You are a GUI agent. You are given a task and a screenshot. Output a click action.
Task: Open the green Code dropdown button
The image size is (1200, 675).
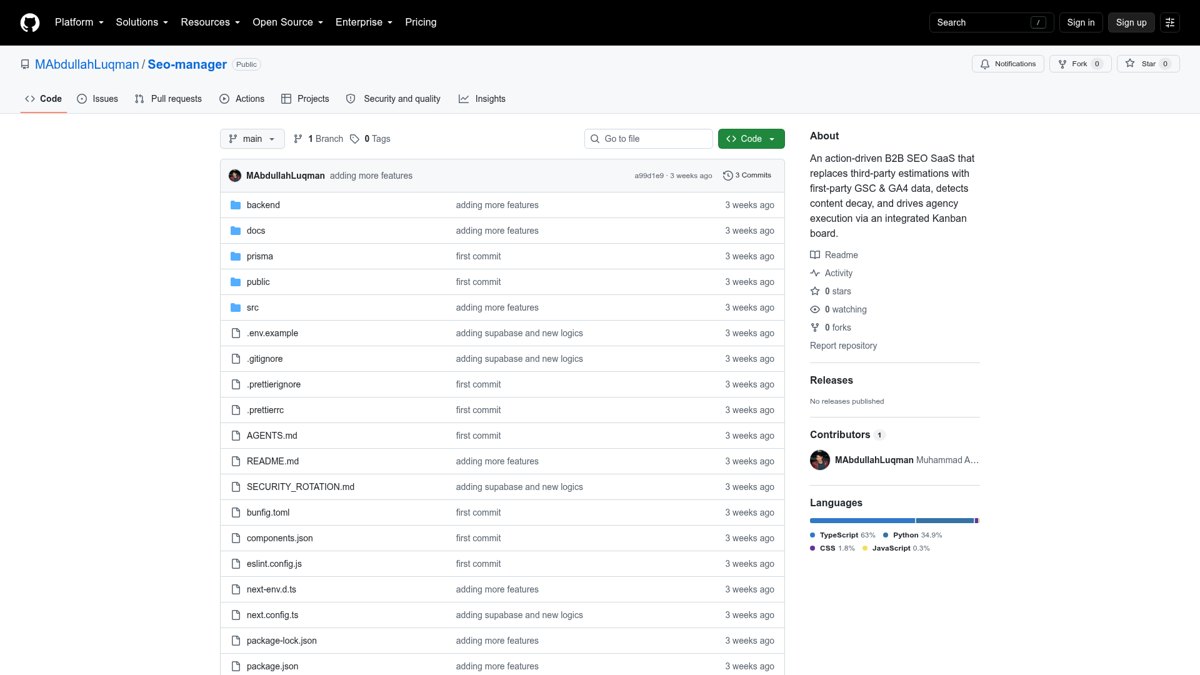751,139
